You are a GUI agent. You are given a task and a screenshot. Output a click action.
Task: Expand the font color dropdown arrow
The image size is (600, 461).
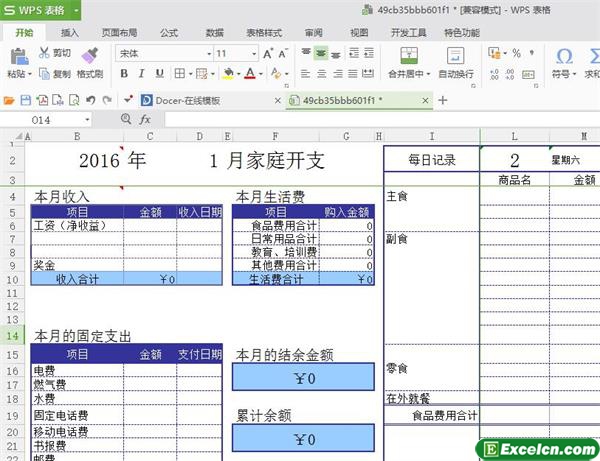[261, 74]
